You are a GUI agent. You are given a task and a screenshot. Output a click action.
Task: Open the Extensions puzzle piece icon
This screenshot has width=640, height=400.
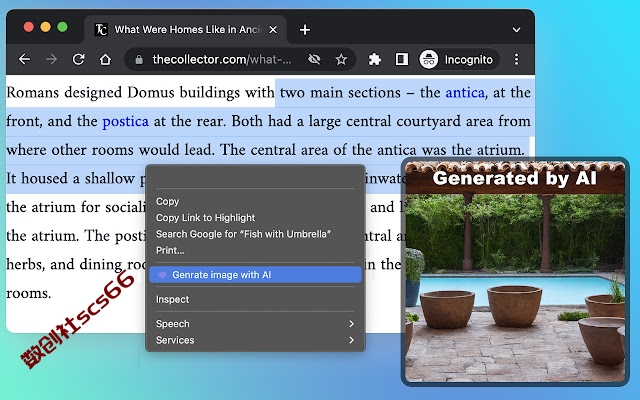point(374,60)
